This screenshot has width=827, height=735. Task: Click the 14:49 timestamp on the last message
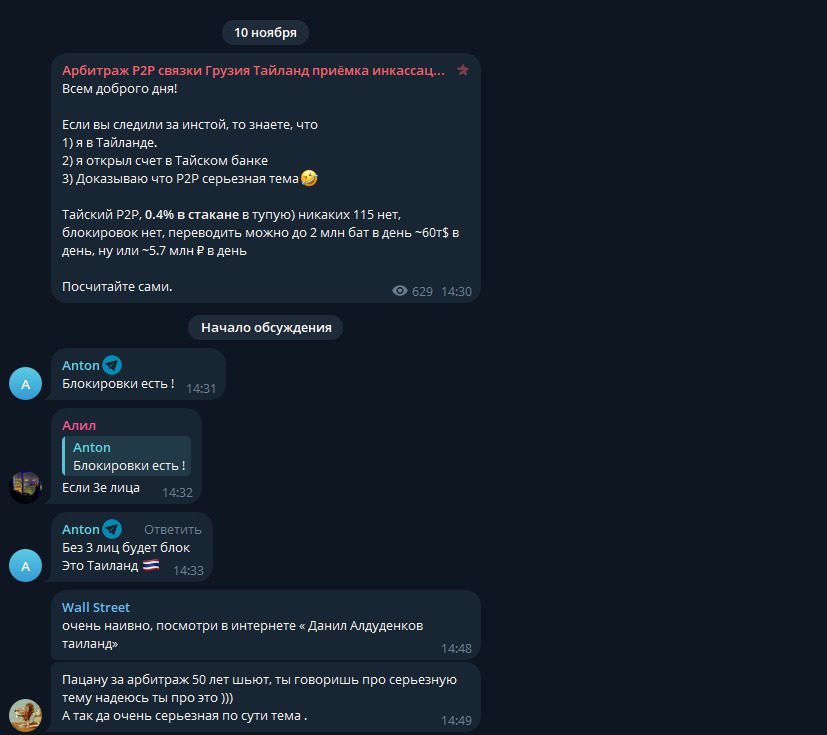pos(456,720)
